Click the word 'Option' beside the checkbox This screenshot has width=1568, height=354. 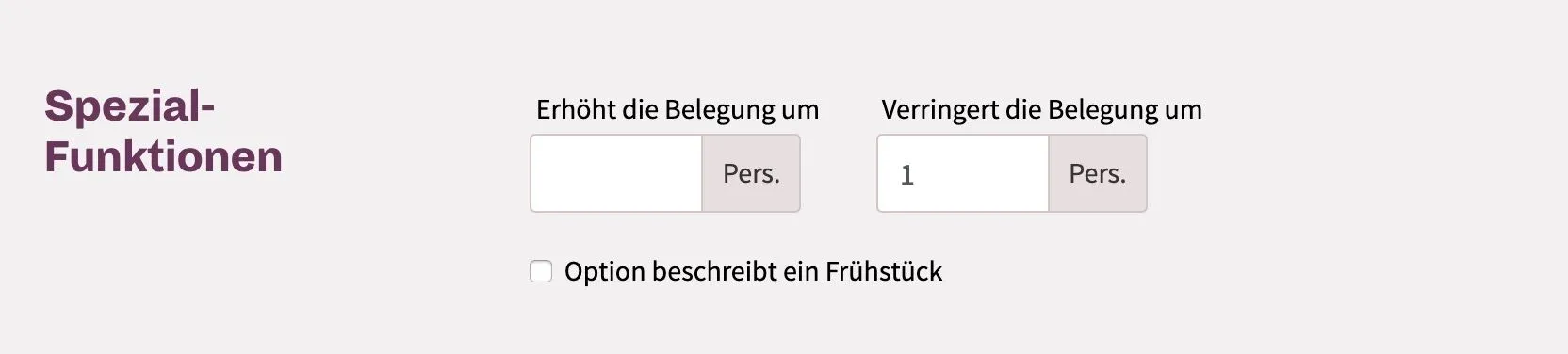tap(605, 273)
